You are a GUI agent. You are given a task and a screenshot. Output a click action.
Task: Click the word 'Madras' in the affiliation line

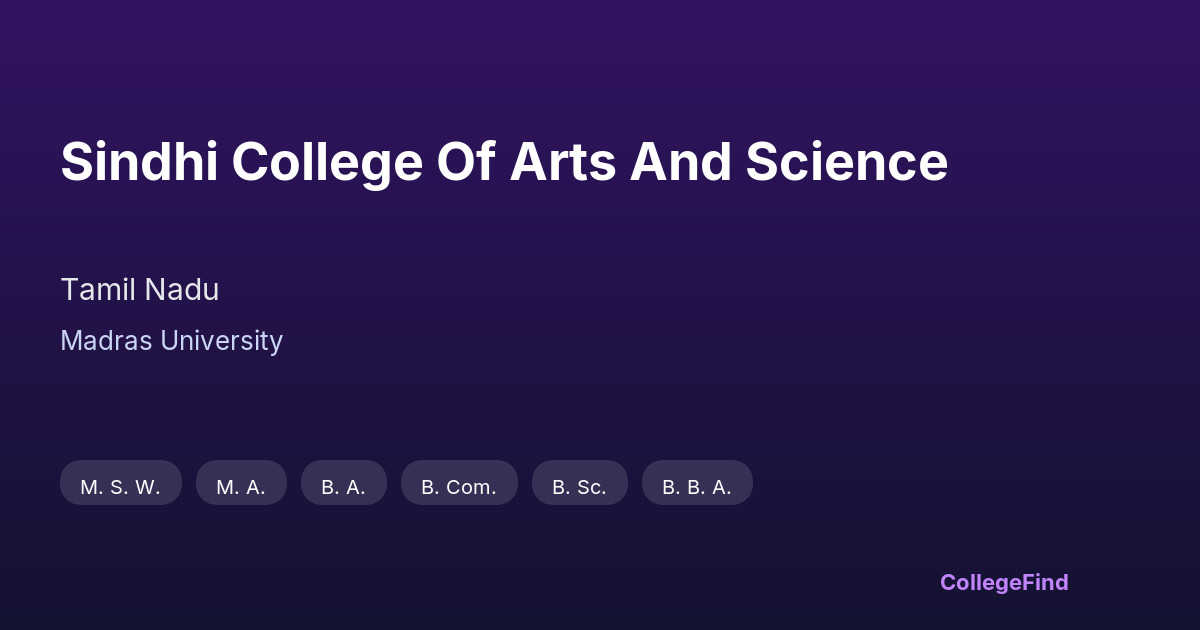106,341
